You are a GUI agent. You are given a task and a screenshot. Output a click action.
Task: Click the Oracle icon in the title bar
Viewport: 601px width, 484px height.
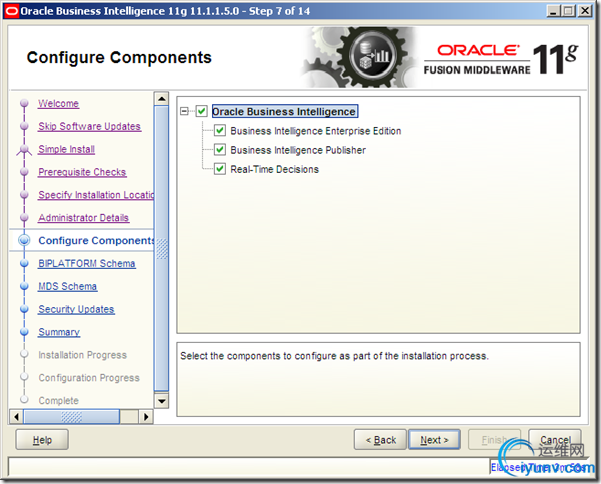11,11
